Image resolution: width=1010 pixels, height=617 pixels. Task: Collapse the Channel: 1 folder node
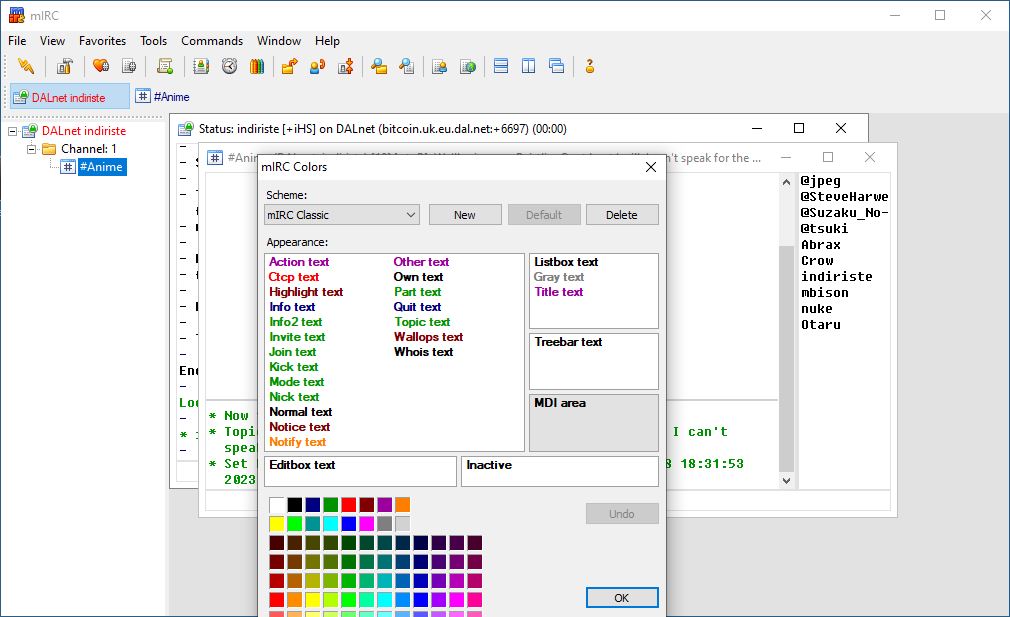tap(31, 149)
